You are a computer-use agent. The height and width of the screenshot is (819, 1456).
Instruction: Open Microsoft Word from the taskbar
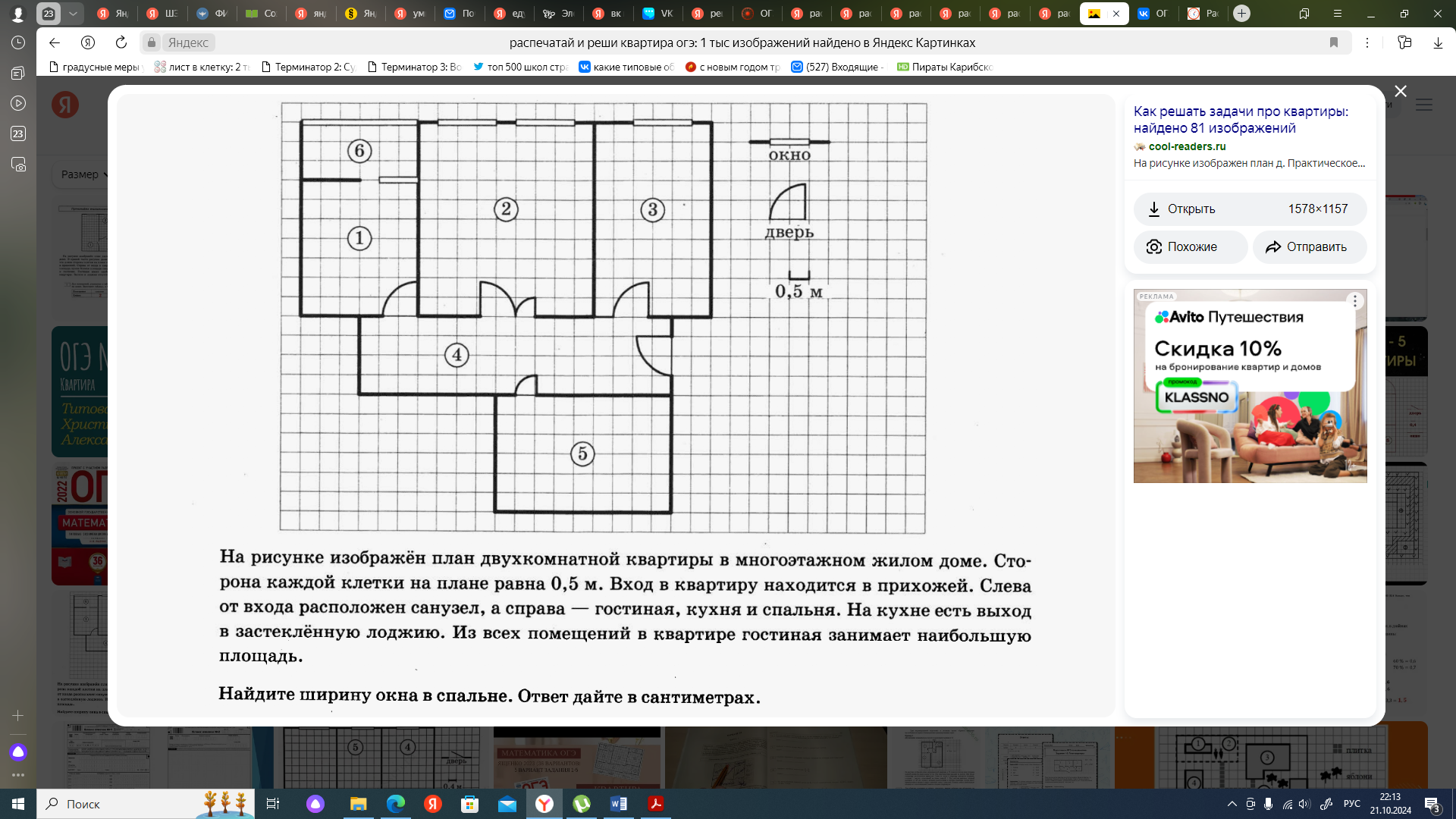click(x=619, y=804)
